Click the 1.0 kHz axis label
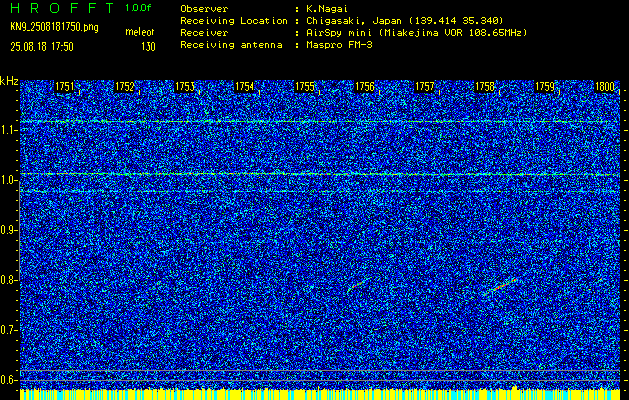 pyautogui.click(x=6, y=181)
